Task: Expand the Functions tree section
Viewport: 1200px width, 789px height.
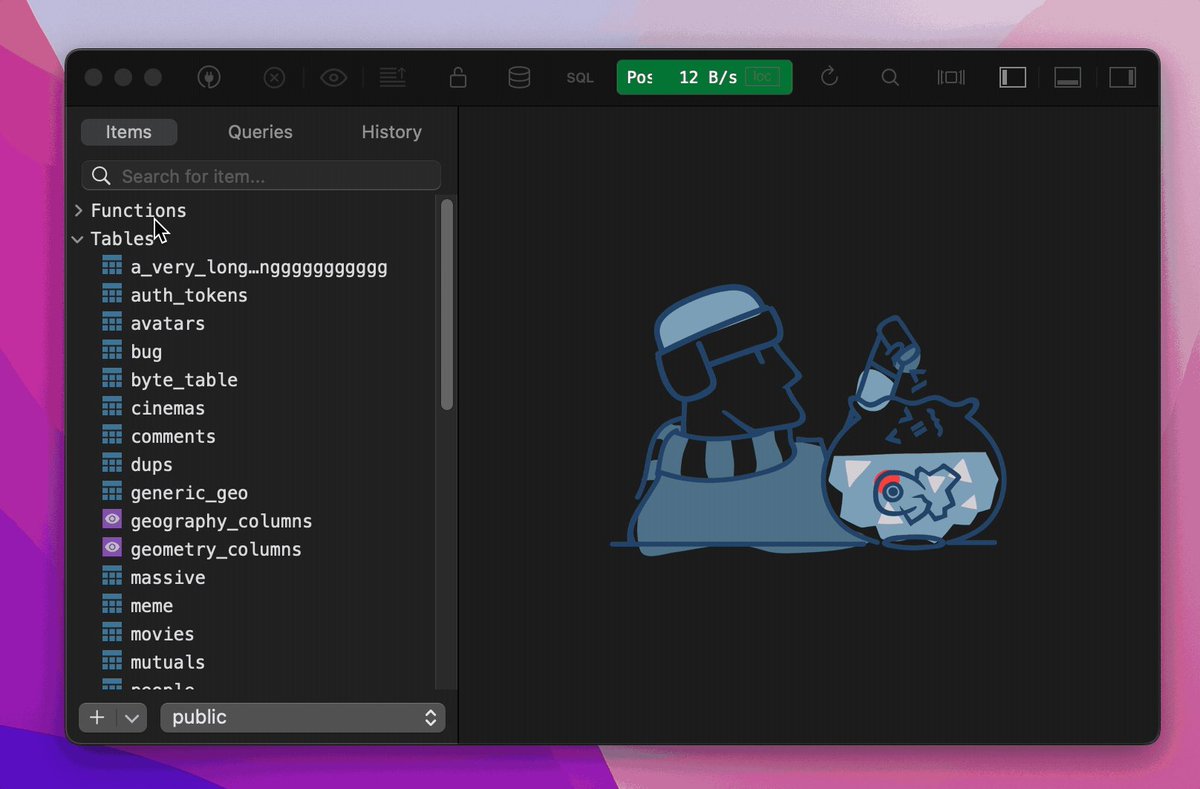Action: coord(79,211)
